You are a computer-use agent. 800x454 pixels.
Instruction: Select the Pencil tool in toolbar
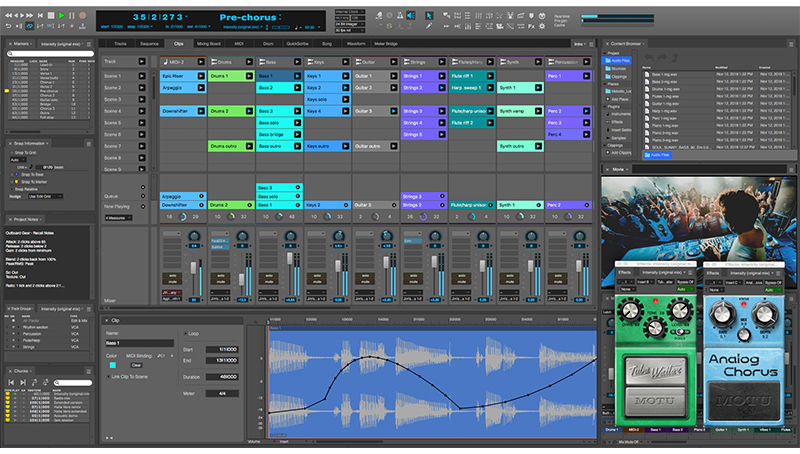coord(429,26)
